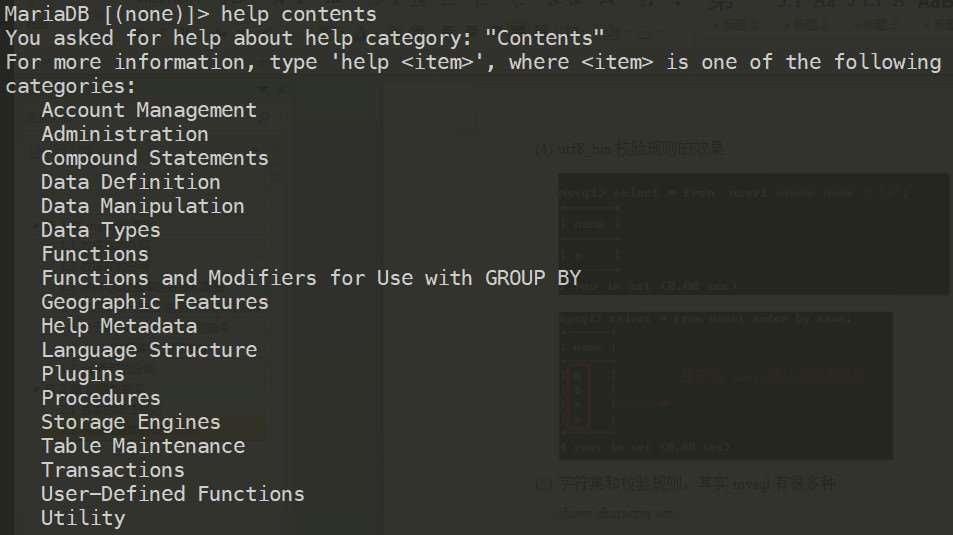Screen dimensions: 953x535
Task: Select the Geographic Features entry
Action: [x=155, y=302]
